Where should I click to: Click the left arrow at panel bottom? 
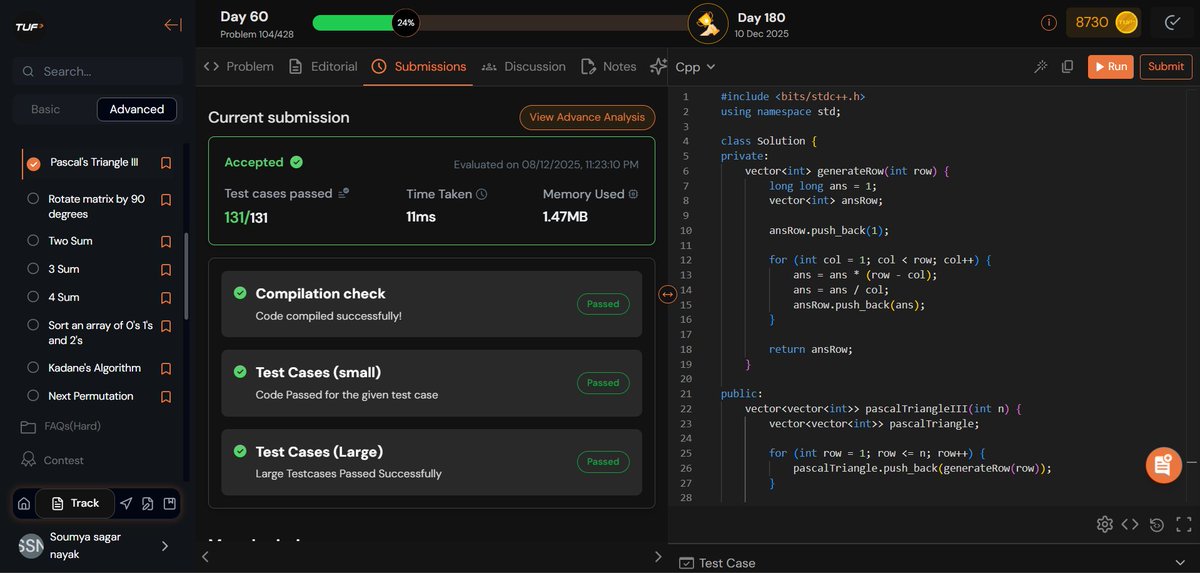[206, 556]
